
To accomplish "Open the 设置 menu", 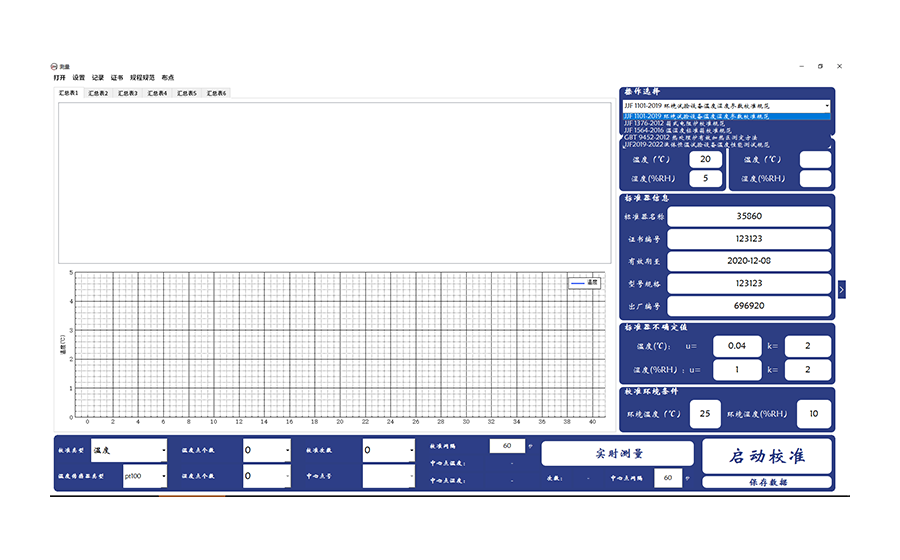I will pyautogui.click(x=78, y=77).
